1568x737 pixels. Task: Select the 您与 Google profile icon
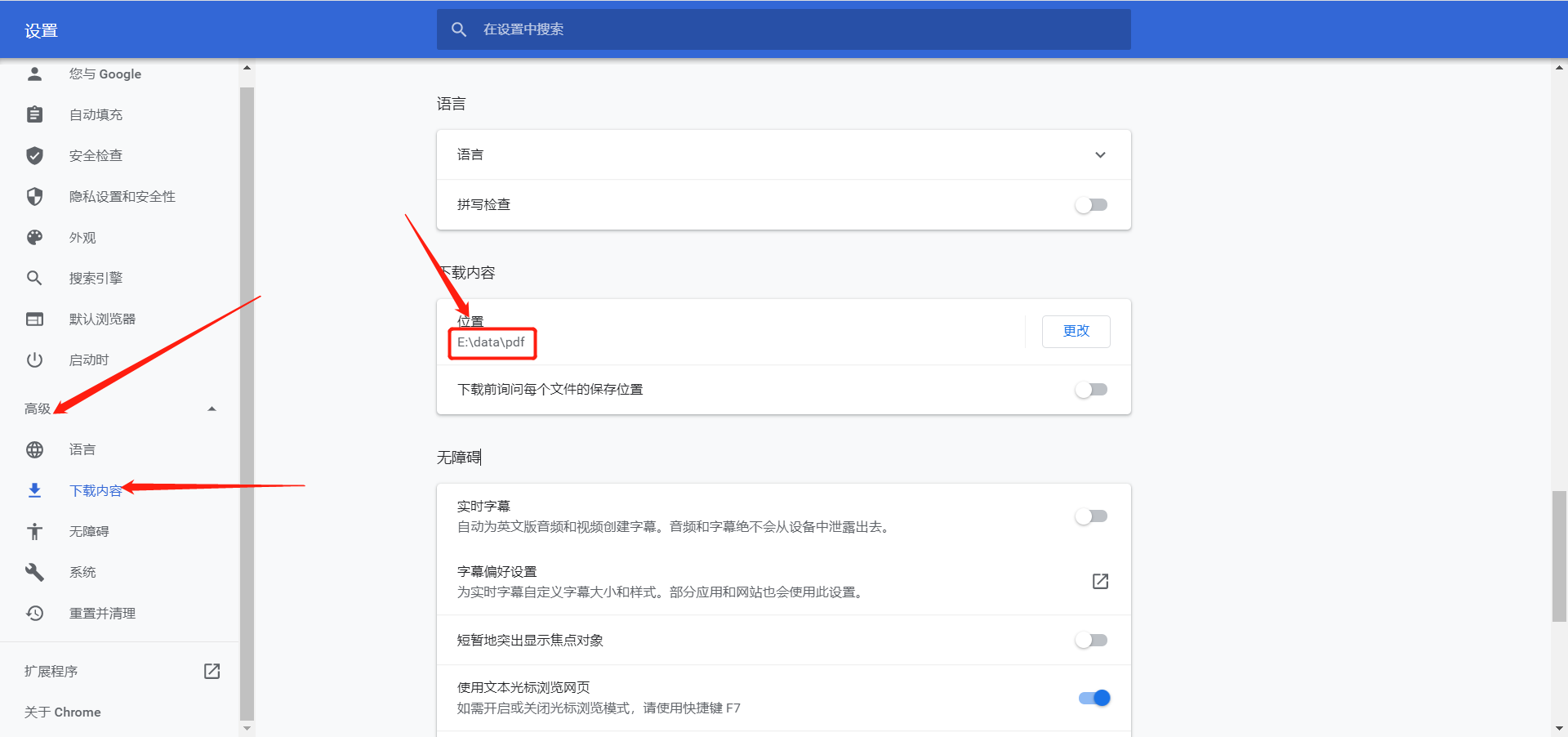(x=34, y=74)
